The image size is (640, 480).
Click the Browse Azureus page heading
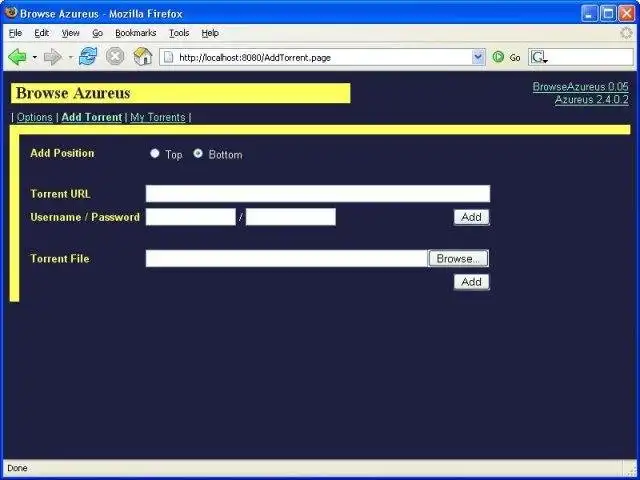[x=73, y=93]
